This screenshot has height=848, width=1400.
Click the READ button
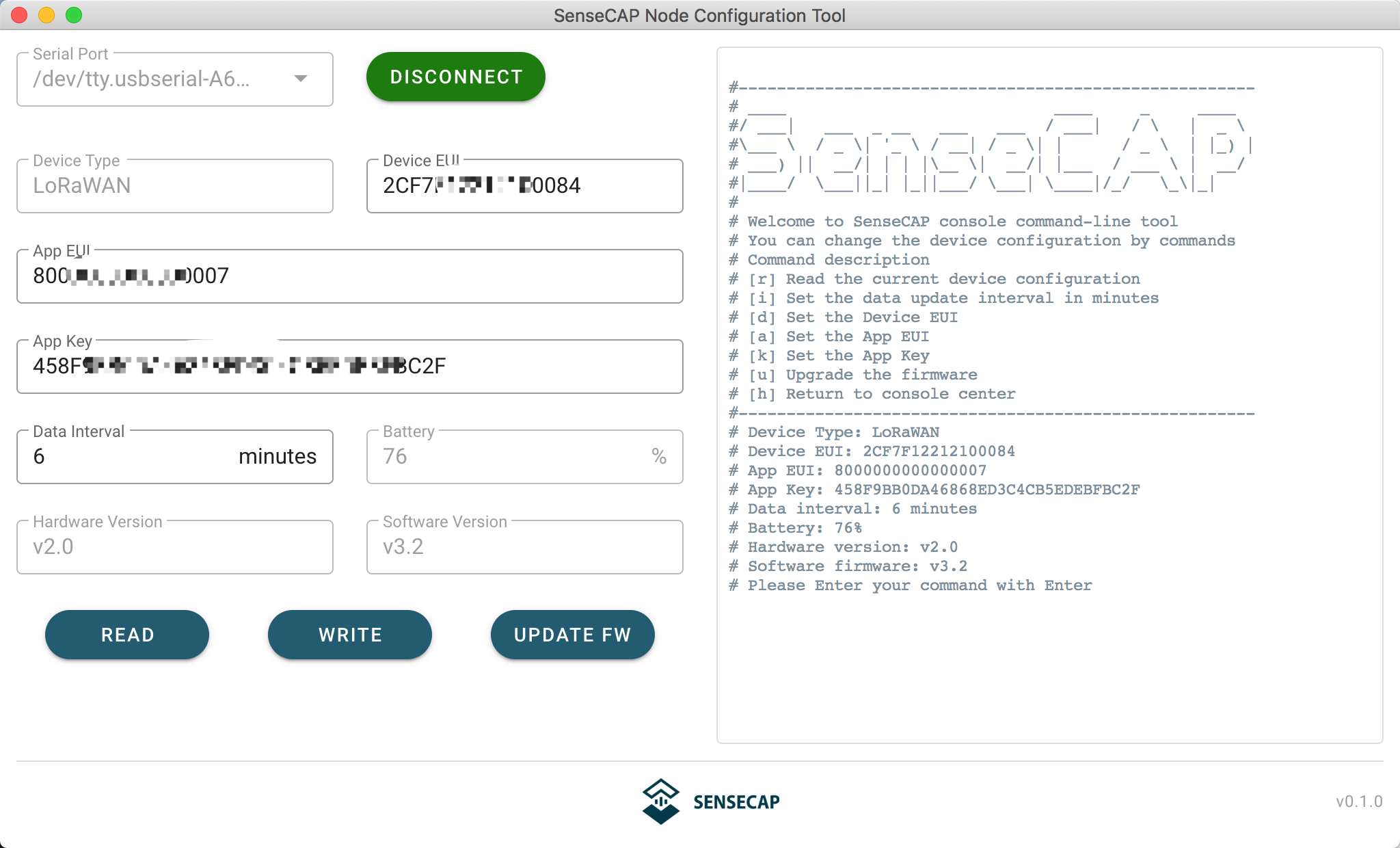tap(127, 635)
